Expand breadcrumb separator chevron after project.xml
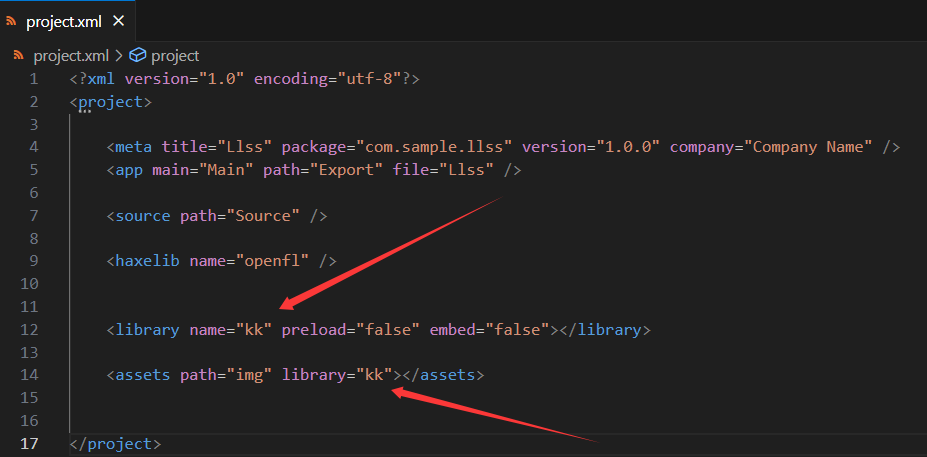 pyautogui.click(x=119, y=56)
